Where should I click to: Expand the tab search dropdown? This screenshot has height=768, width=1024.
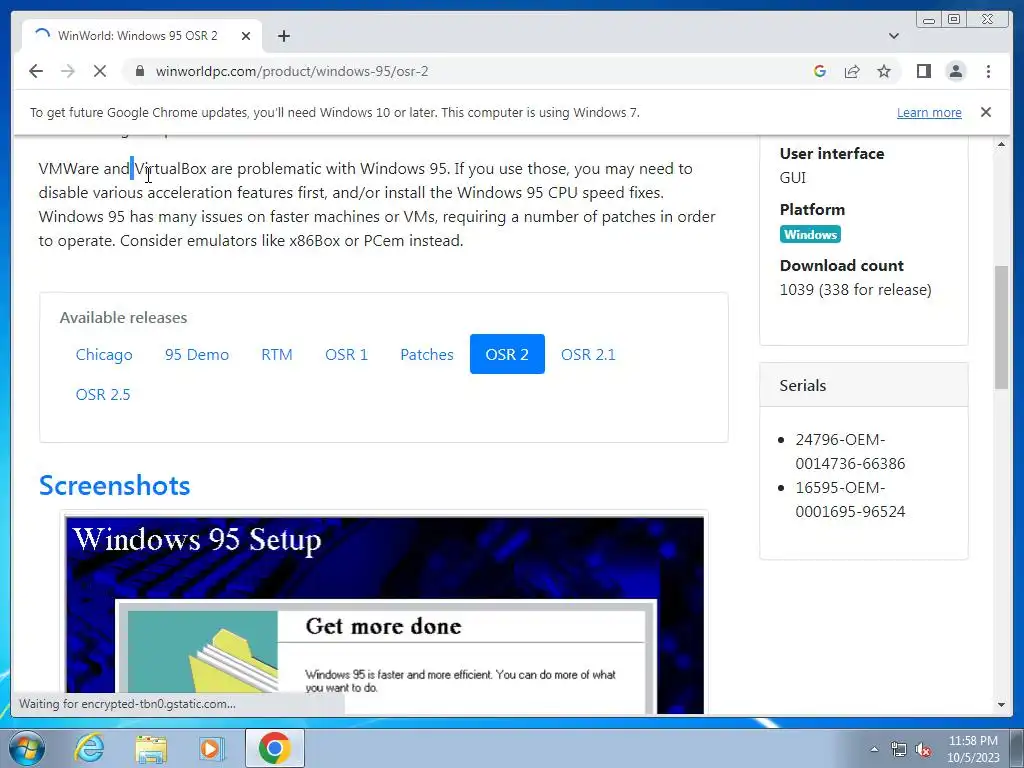coord(893,36)
